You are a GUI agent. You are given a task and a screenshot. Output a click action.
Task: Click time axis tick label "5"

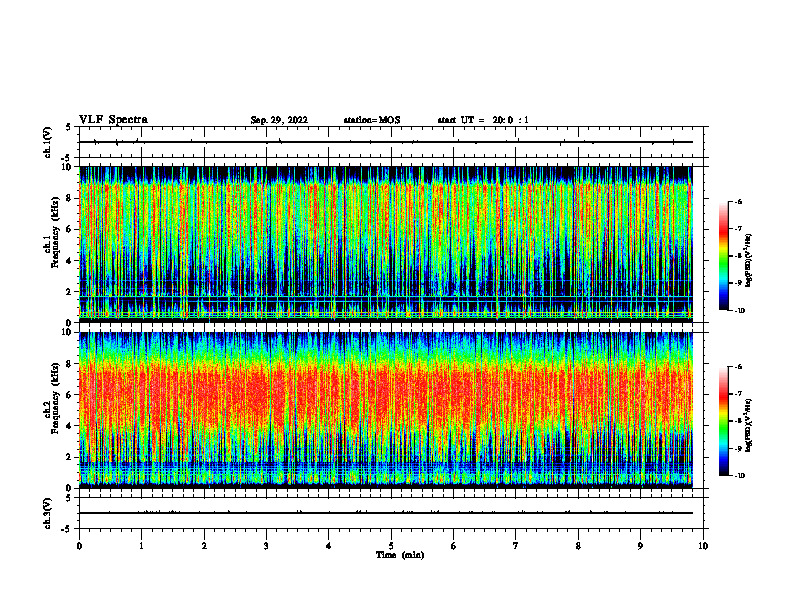pos(391,546)
